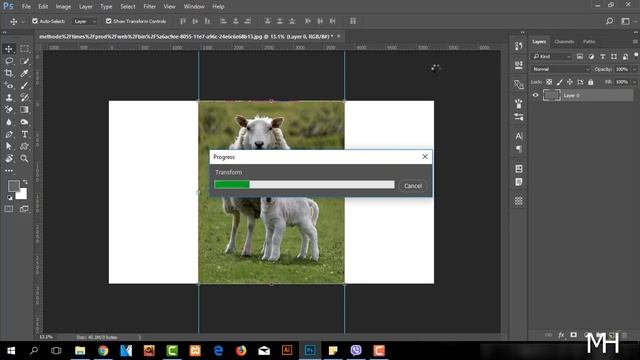Viewport: 640px width, 360px height.
Task: Switch to the Channels tab
Action: (564, 42)
